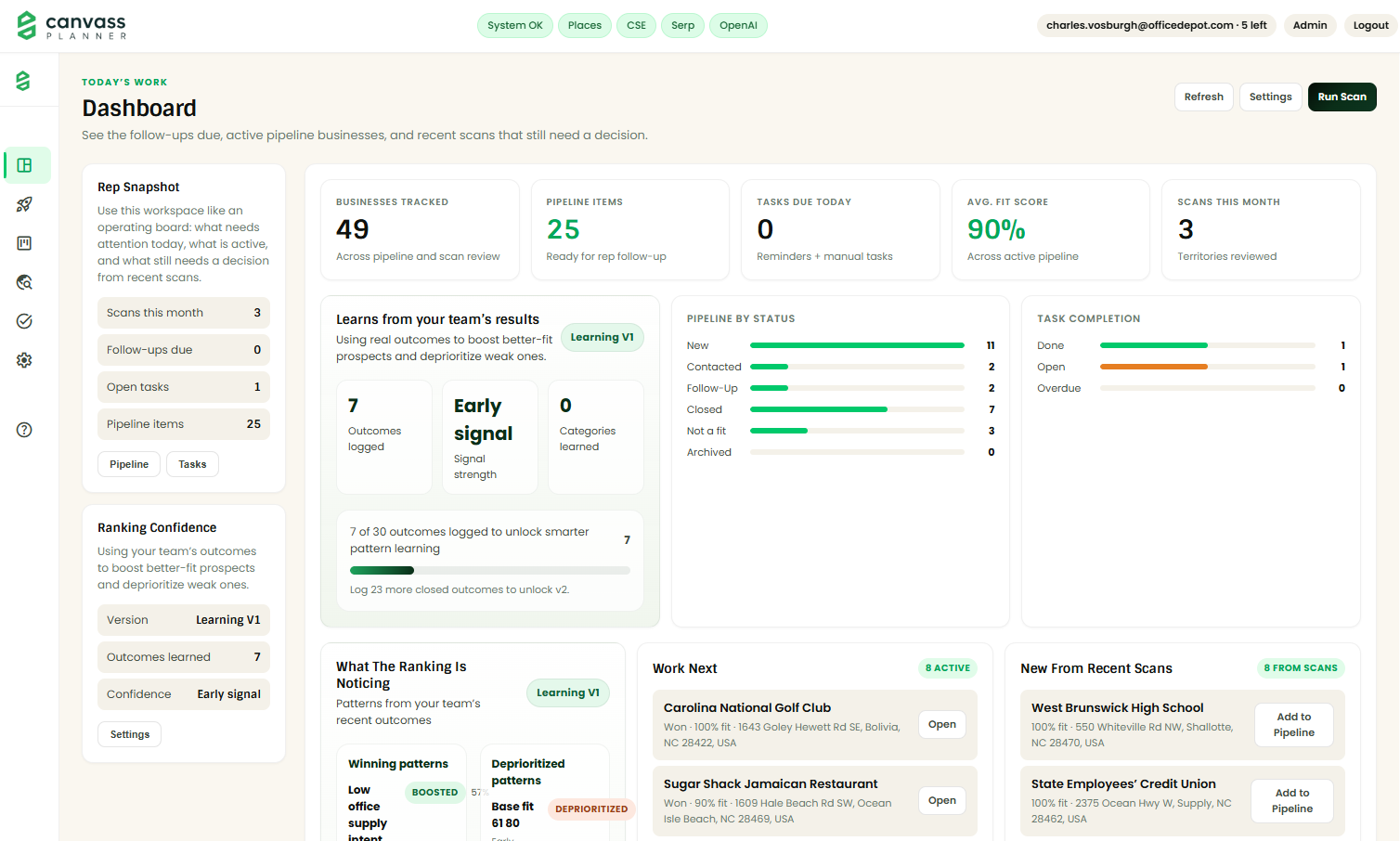Add State Employees' Credit Union to pipeline
The width and height of the screenshot is (1400, 841).
pyautogui.click(x=1292, y=801)
